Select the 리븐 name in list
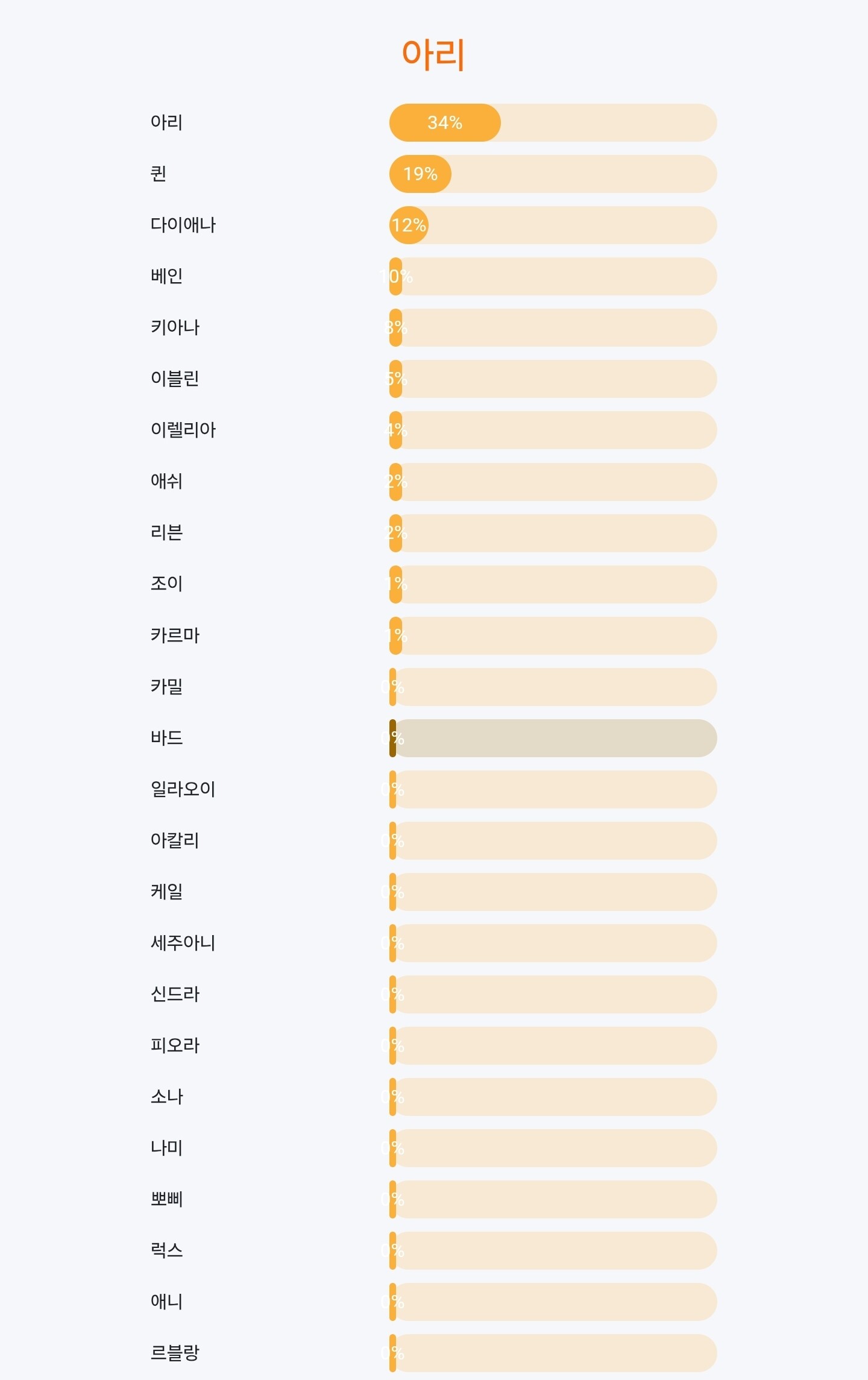 (166, 532)
